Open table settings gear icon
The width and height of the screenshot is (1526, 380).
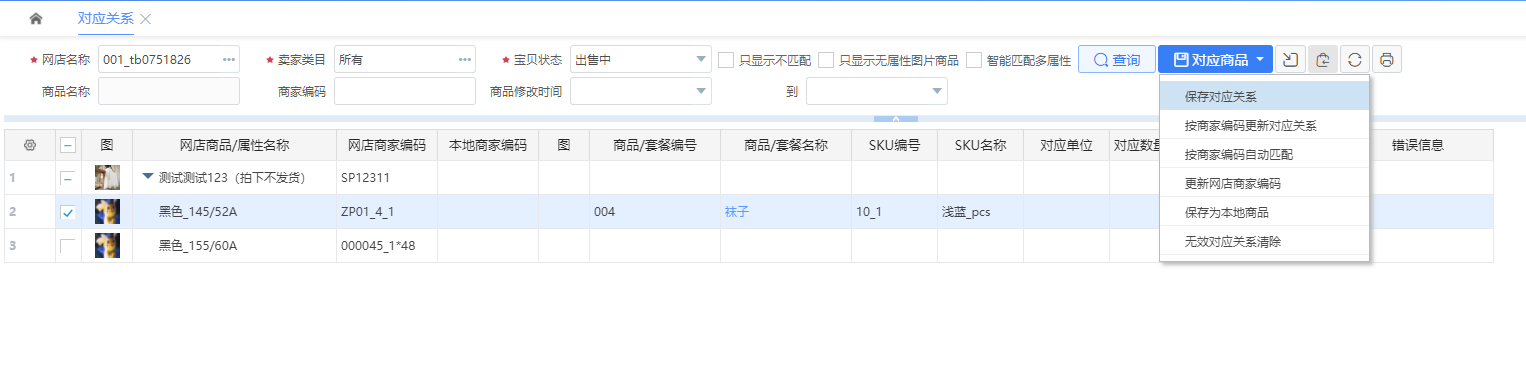click(x=29, y=145)
